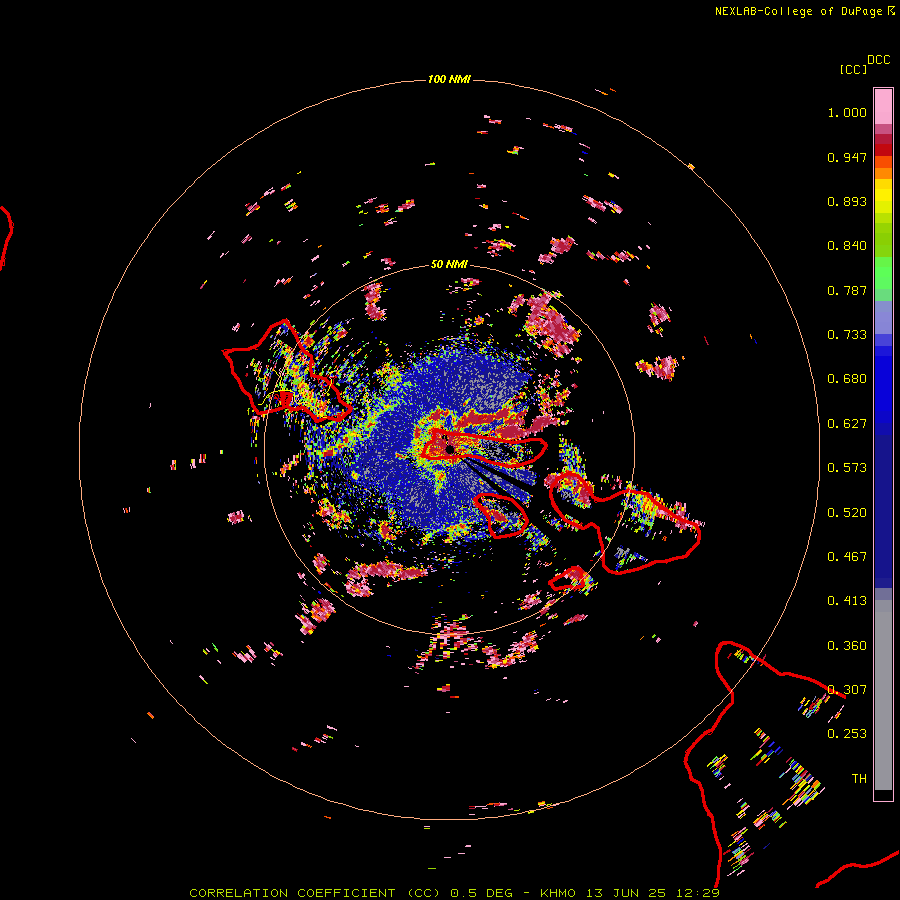The height and width of the screenshot is (900, 900).
Task: Select the 0.680 scale value
Action: tap(847, 379)
